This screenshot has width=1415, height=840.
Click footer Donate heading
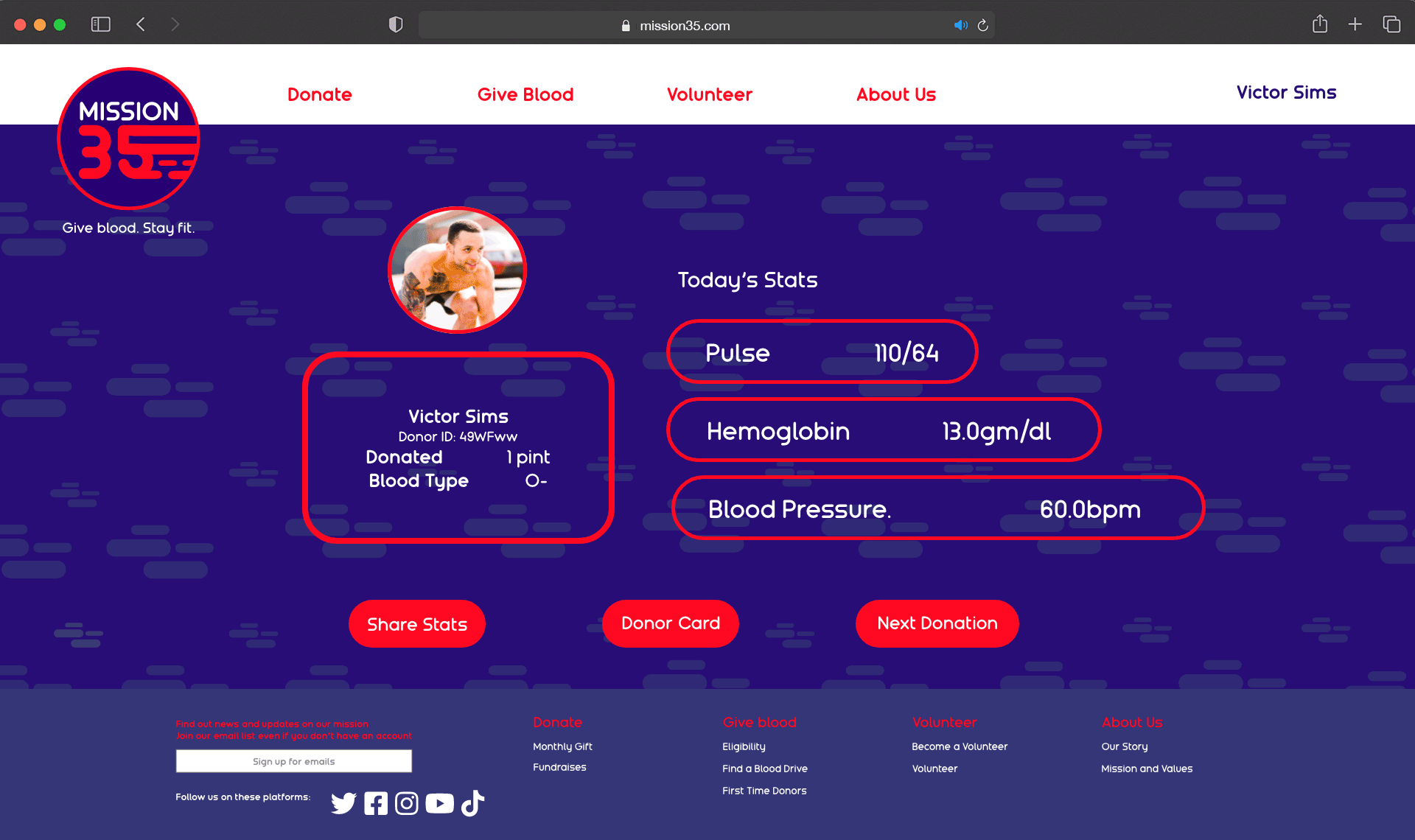point(558,722)
